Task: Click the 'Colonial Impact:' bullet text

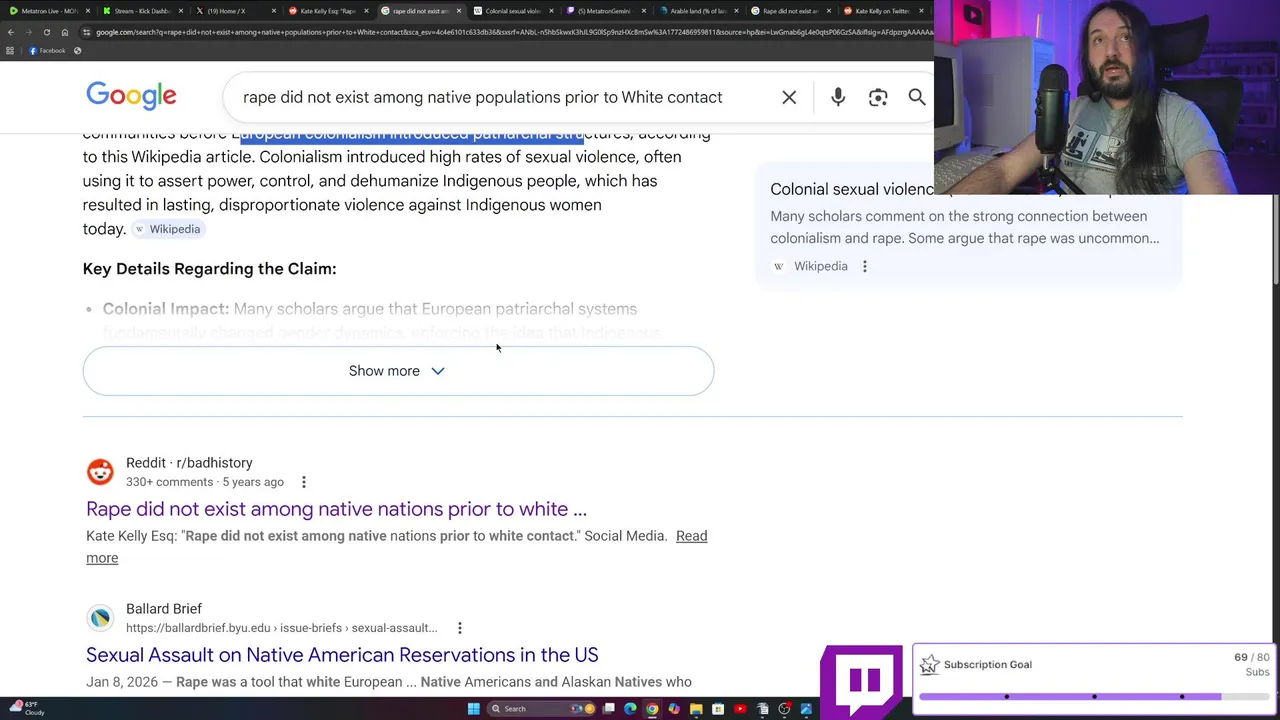Action: coord(166,309)
